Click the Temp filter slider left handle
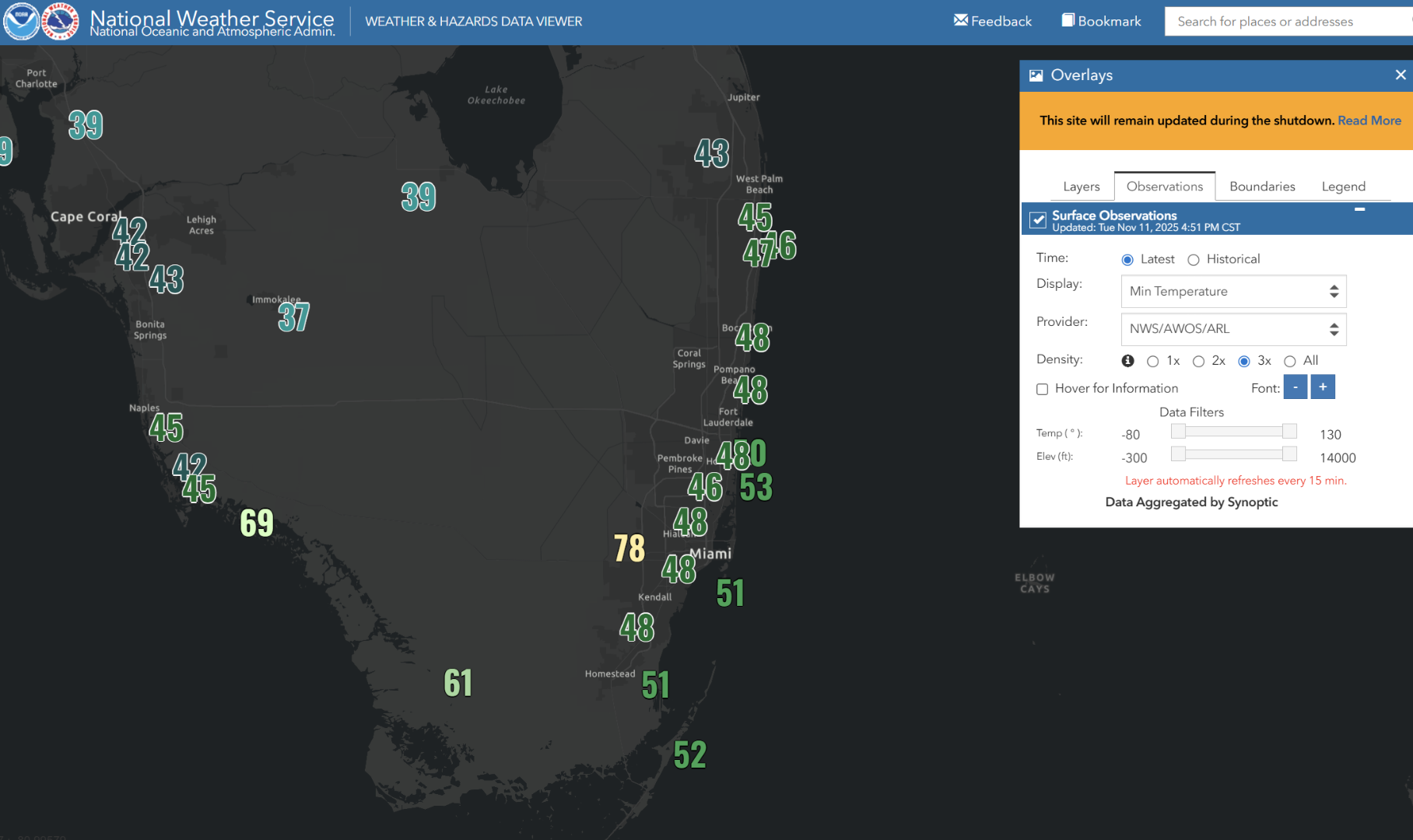The height and width of the screenshot is (840, 1413). (1178, 432)
